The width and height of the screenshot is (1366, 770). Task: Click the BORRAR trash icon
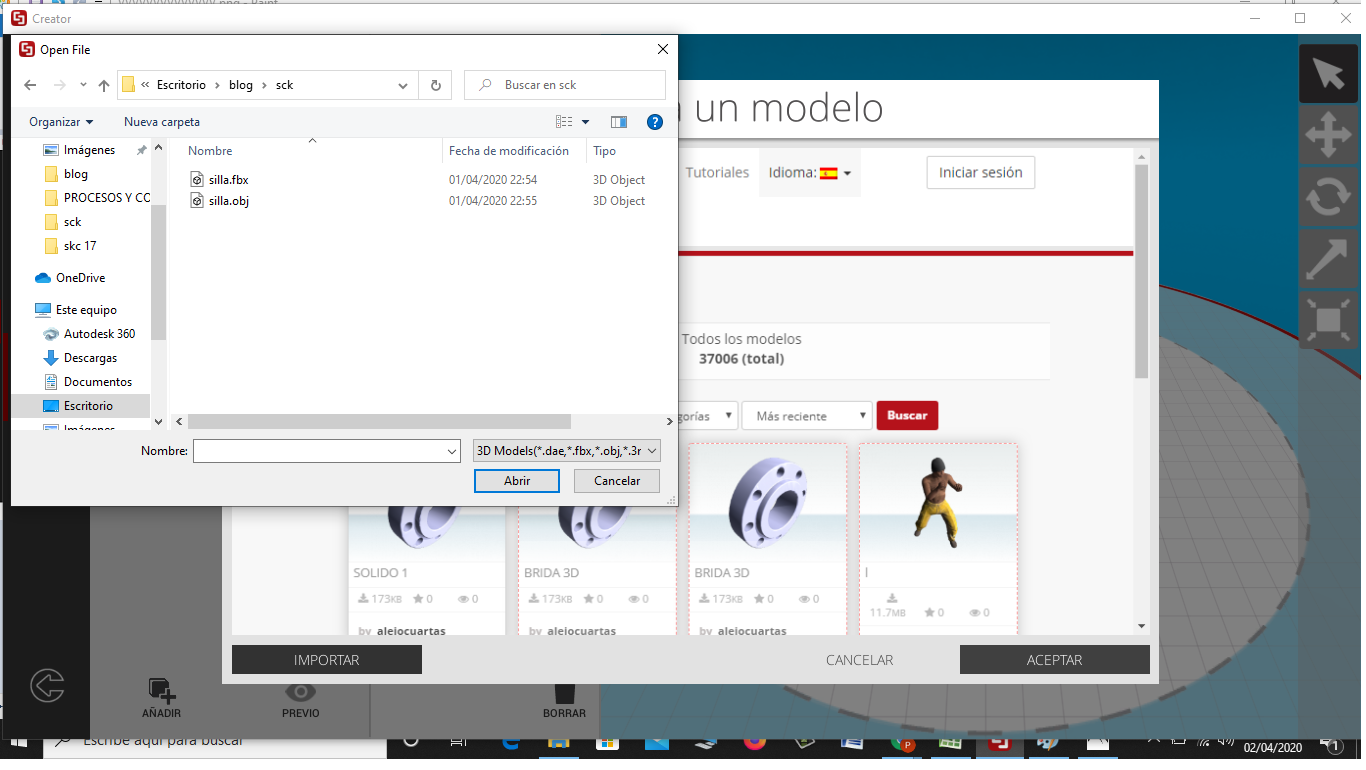(564, 693)
